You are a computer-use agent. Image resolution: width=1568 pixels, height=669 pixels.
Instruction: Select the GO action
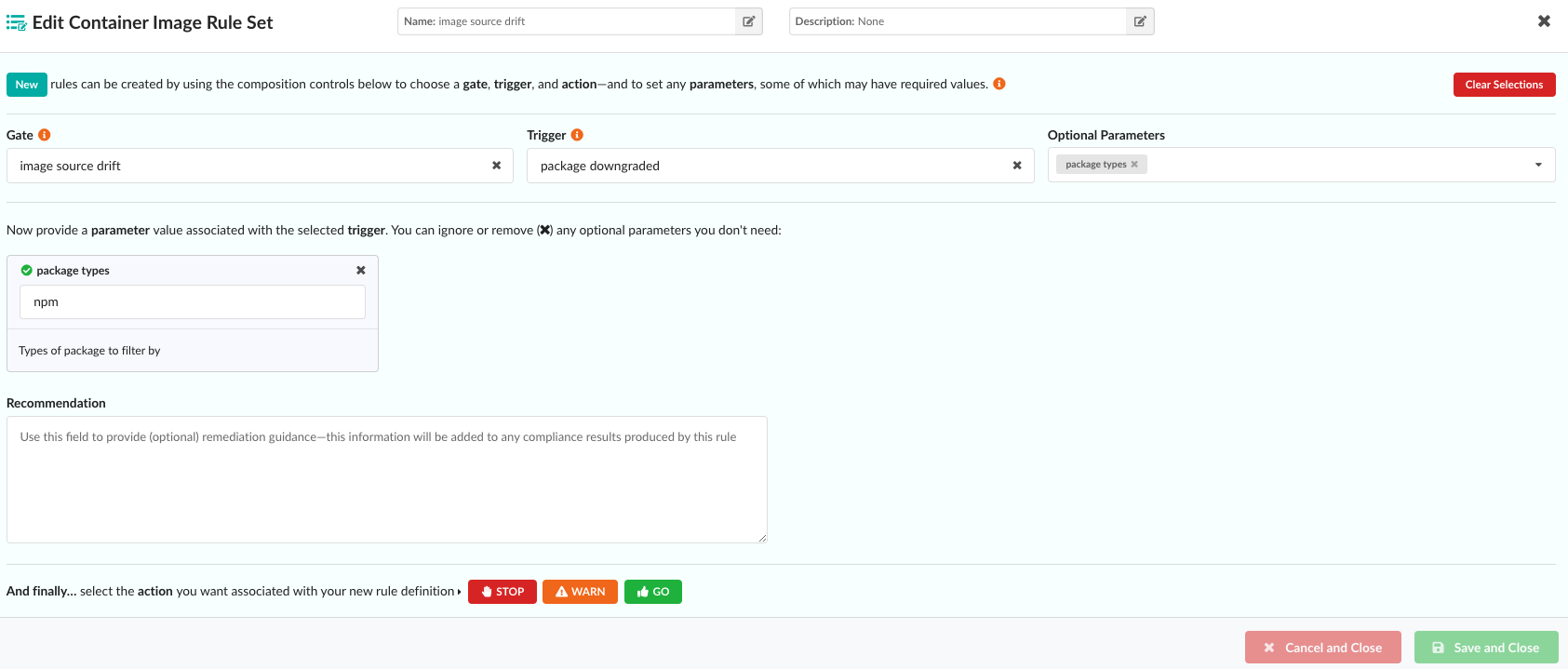[653, 592]
